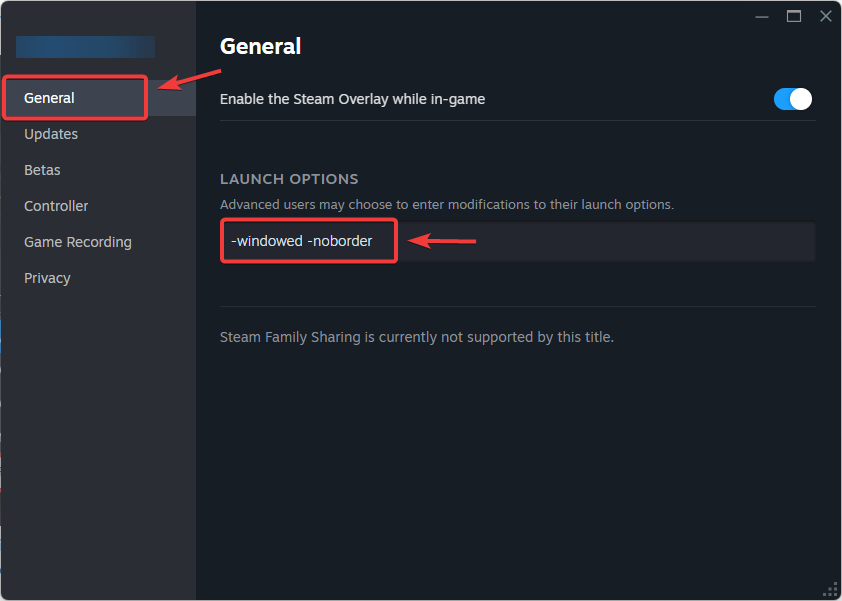
Task: Minimize the properties window
Action: (762, 16)
